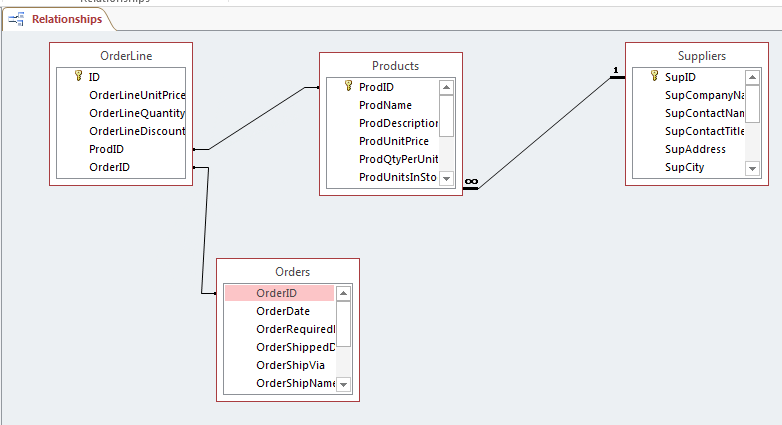Click the primary key icon beside ID in OrderLine
The image size is (782, 425).
(x=78, y=76)
